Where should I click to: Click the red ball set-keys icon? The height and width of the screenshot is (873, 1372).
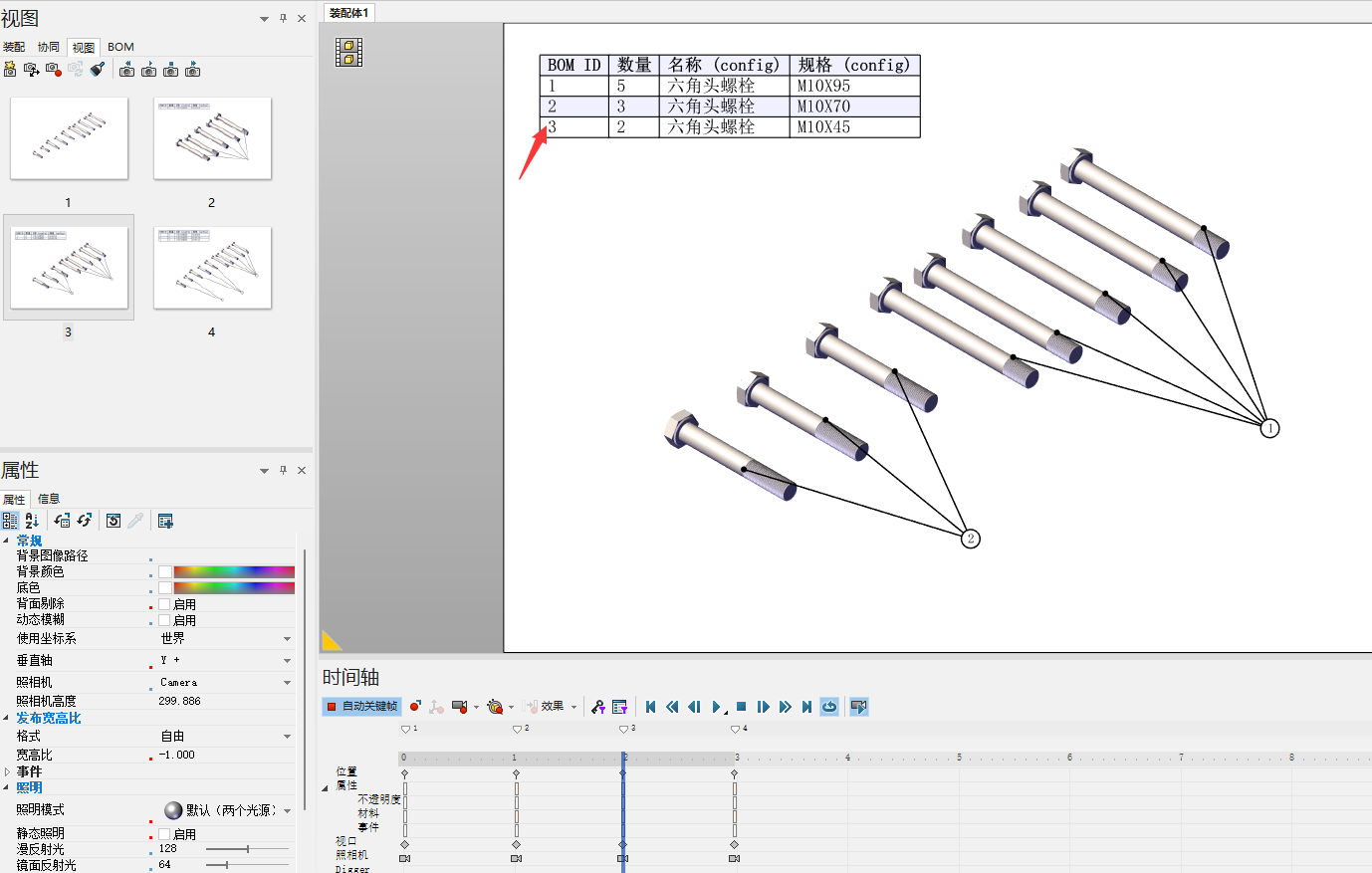click(x=415, y=707)
